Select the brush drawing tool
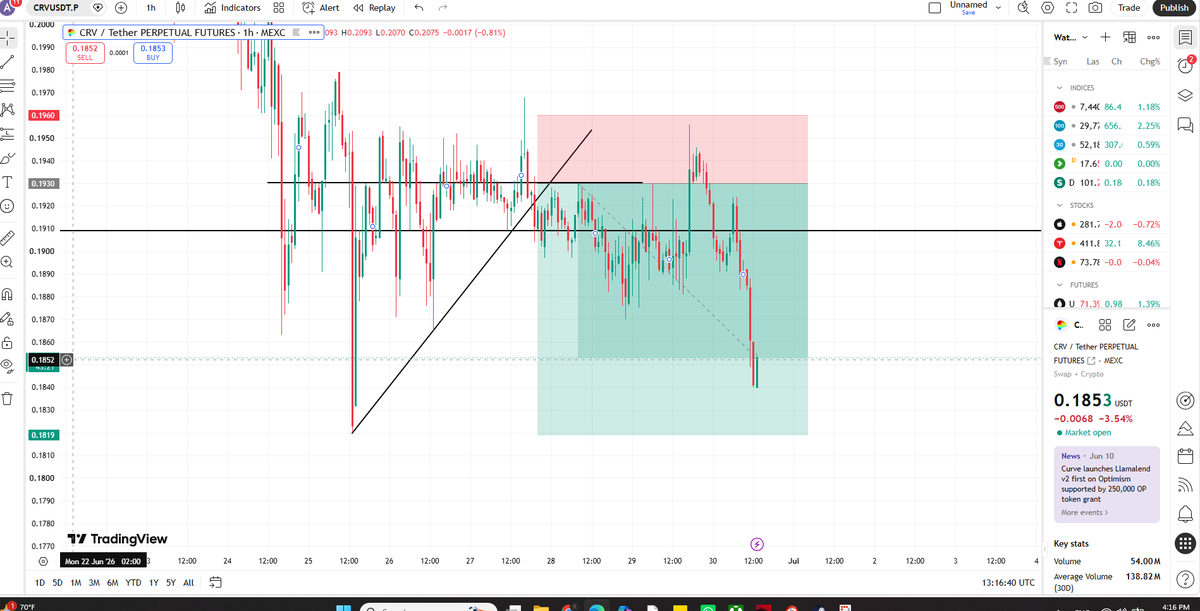This screenshot has width=1200, height=611. click(x=8, y=158)
